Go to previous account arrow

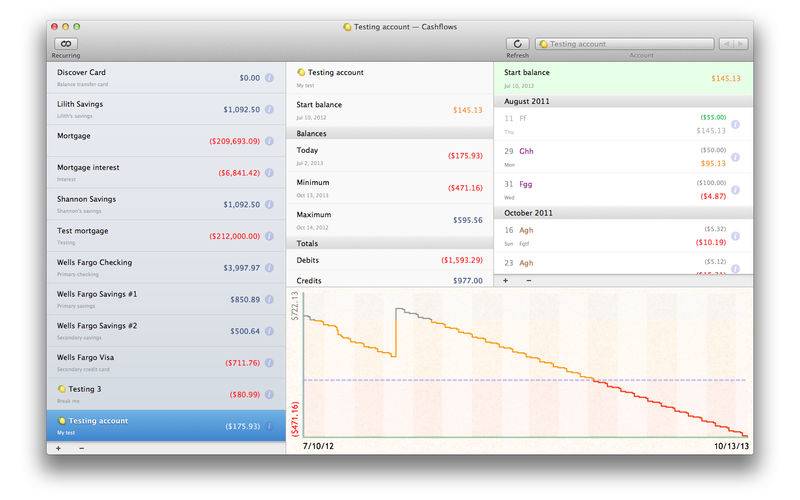(x=727, y=44)
